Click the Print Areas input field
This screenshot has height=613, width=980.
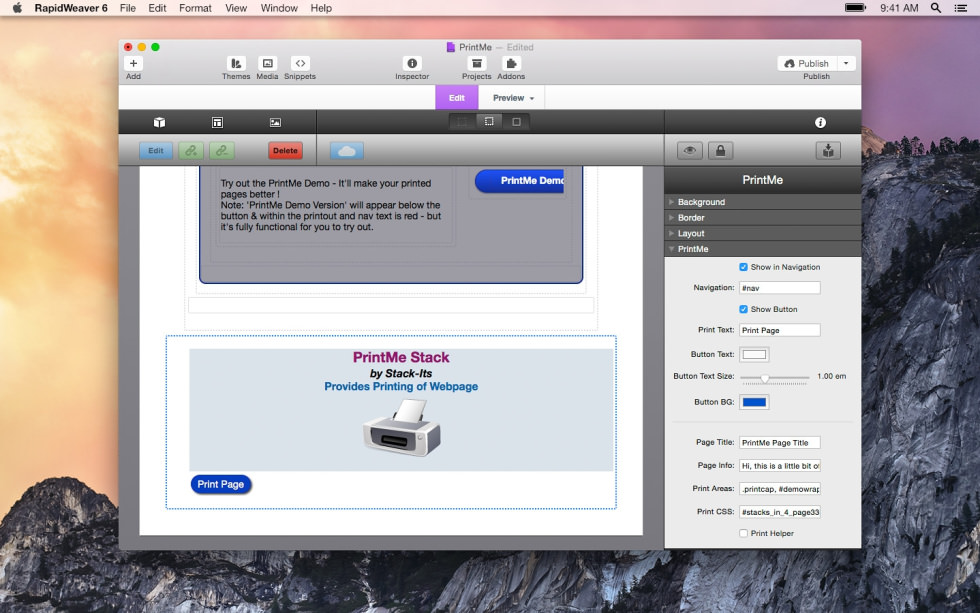point(779,489)
